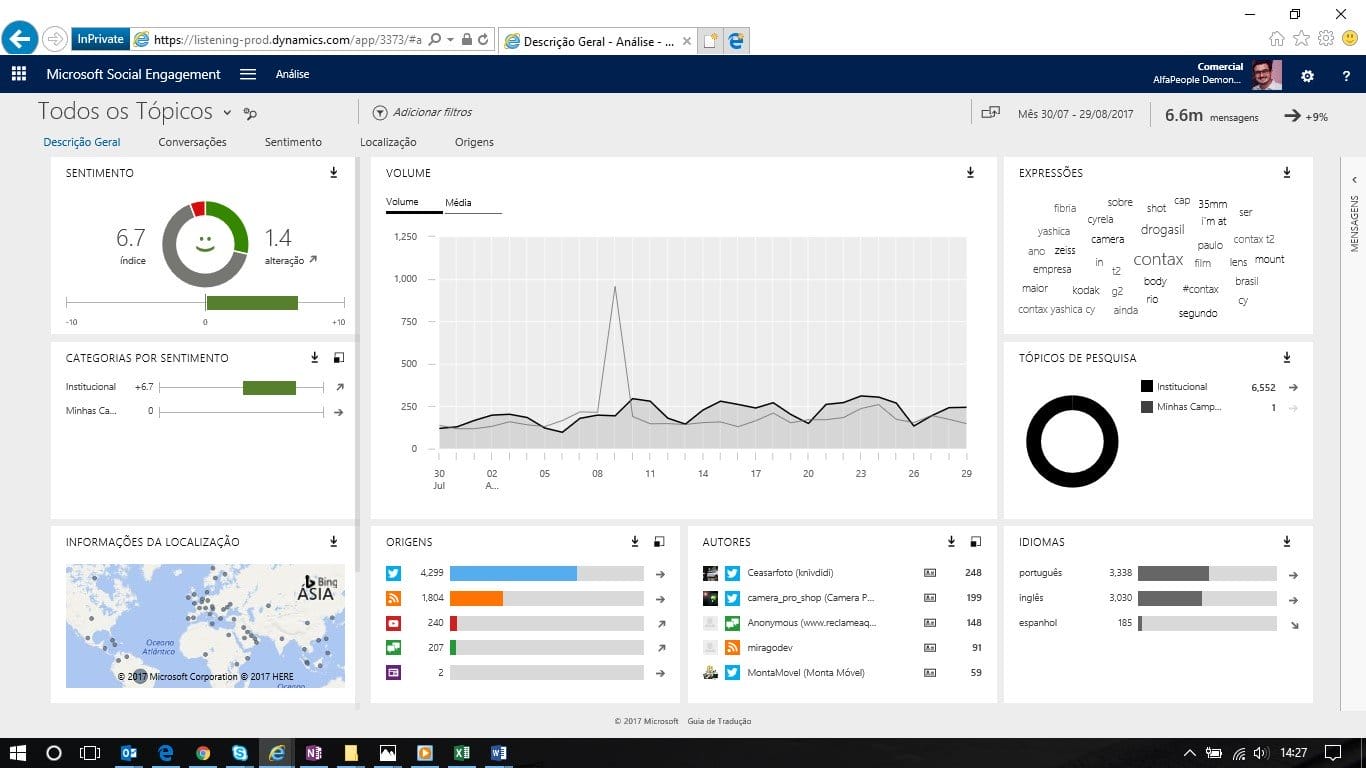Viewport: 1366px width, 768px height.
Task: Open the app launcher waffle icon
Action: tap(18, 74)
